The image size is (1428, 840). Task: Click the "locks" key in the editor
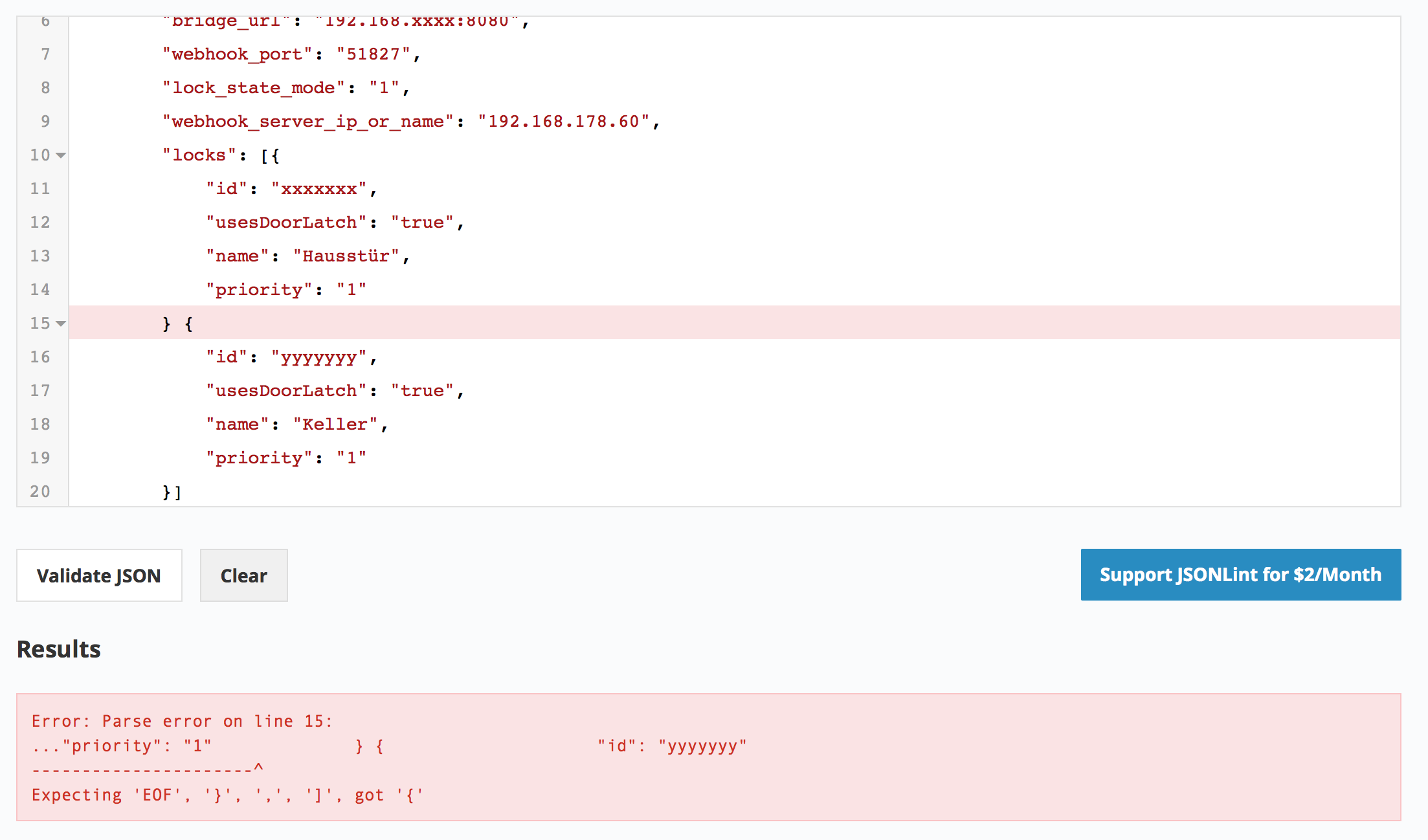pos(199,155)
